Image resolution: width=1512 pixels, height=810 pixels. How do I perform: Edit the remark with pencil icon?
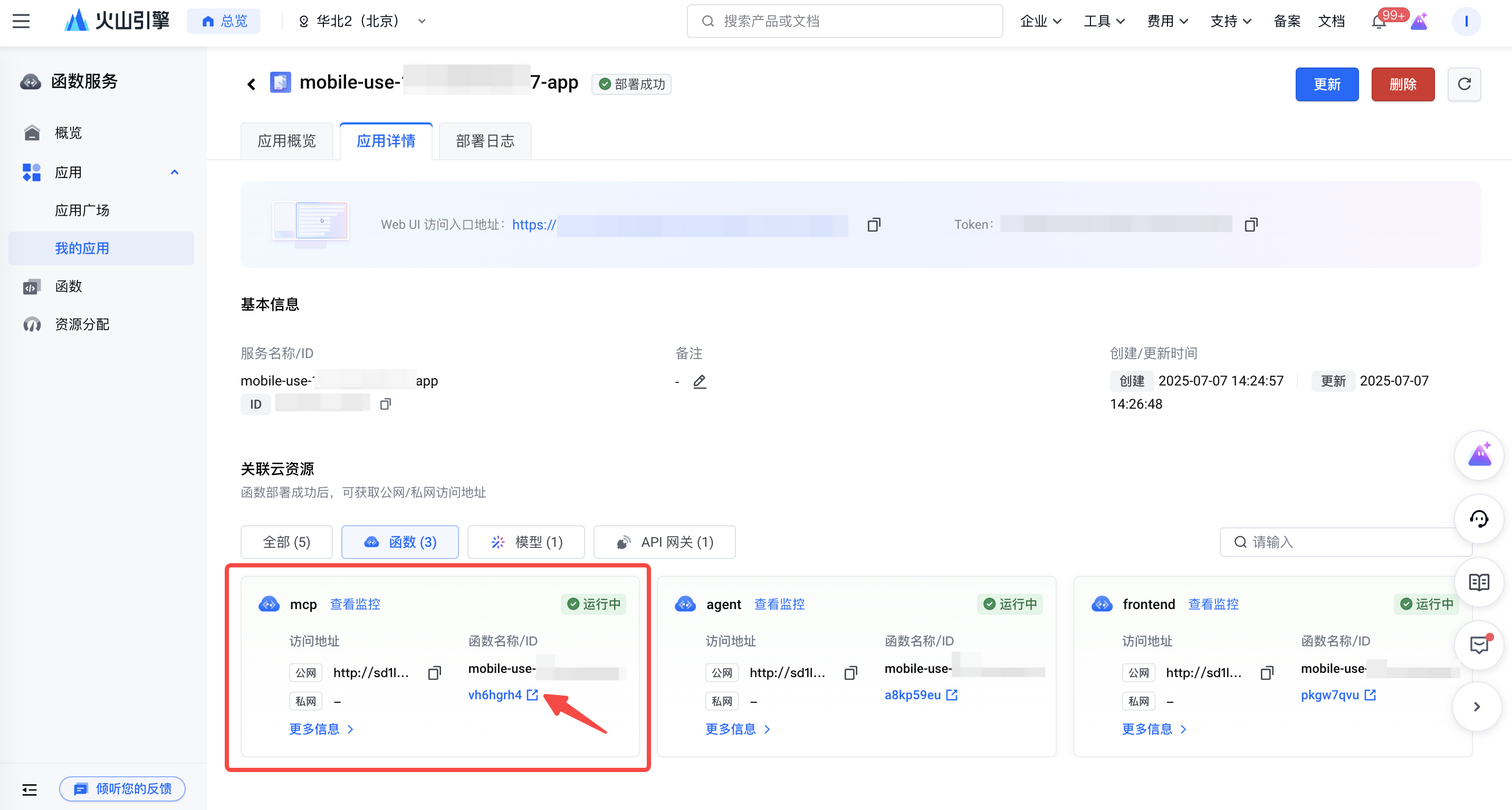699,381
